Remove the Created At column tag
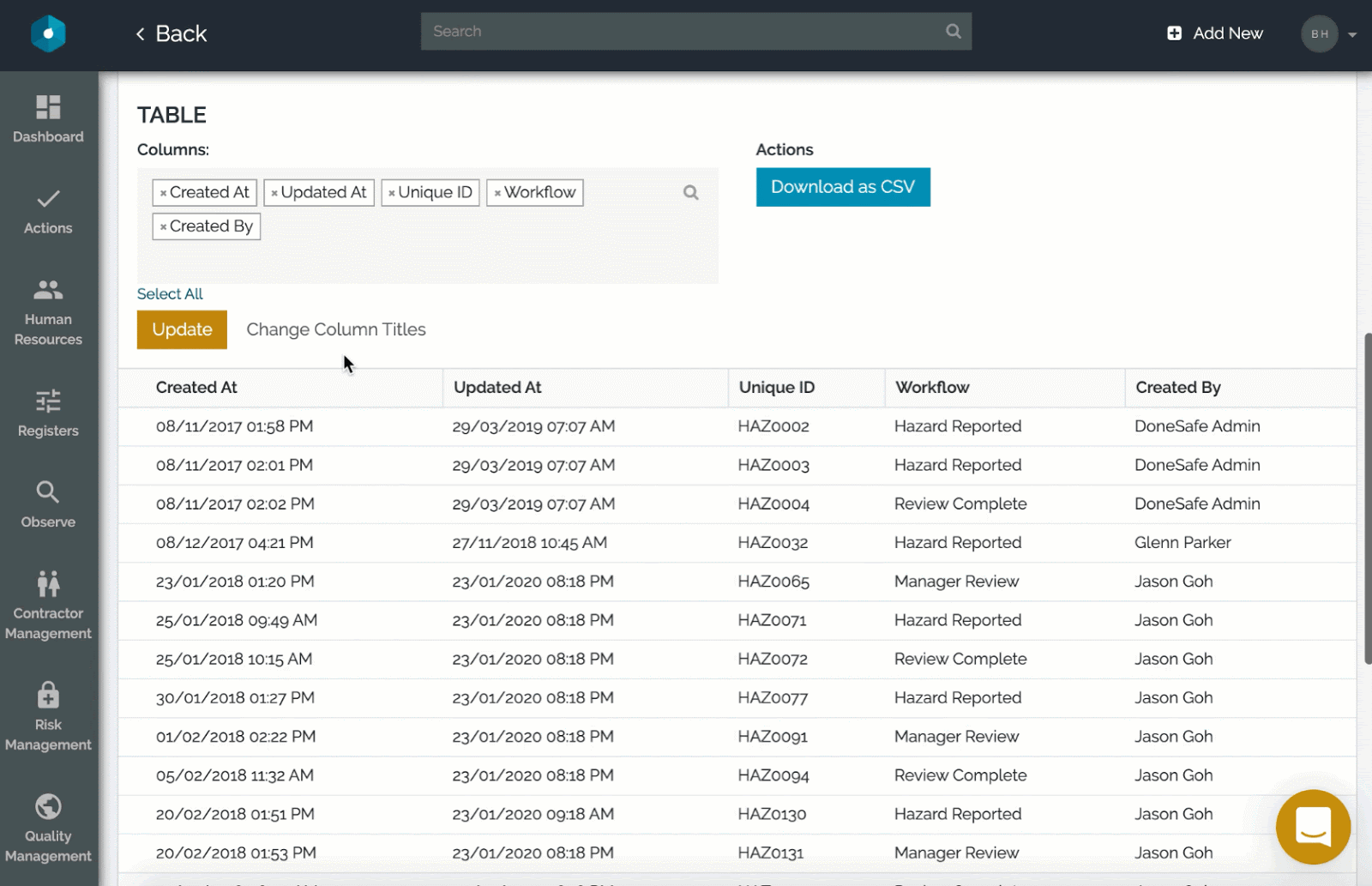 163,194
